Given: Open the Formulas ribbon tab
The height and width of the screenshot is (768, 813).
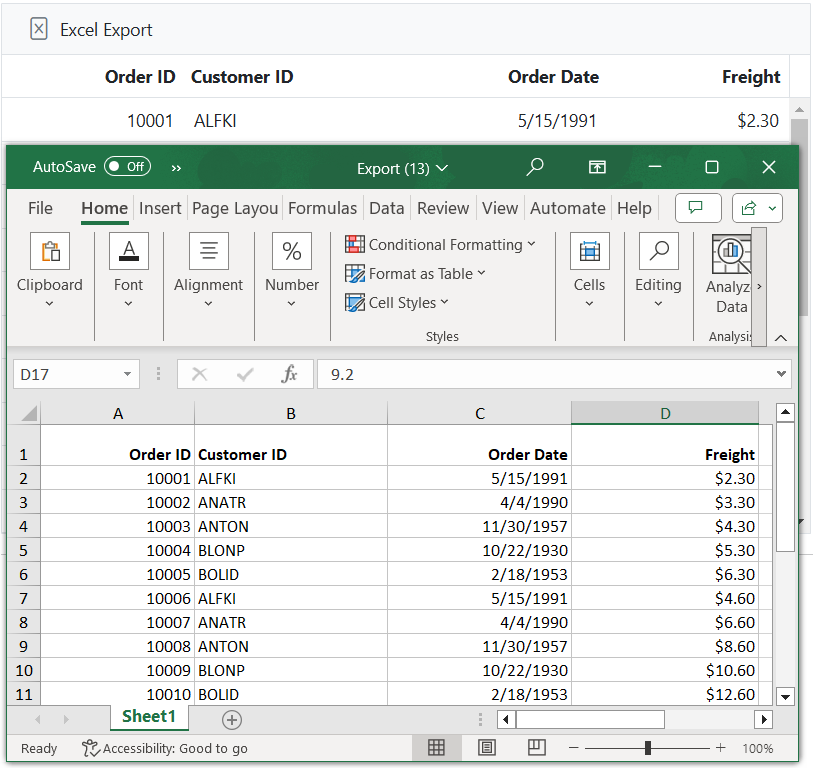Looking at the screenshot, I should coord(322,208).
